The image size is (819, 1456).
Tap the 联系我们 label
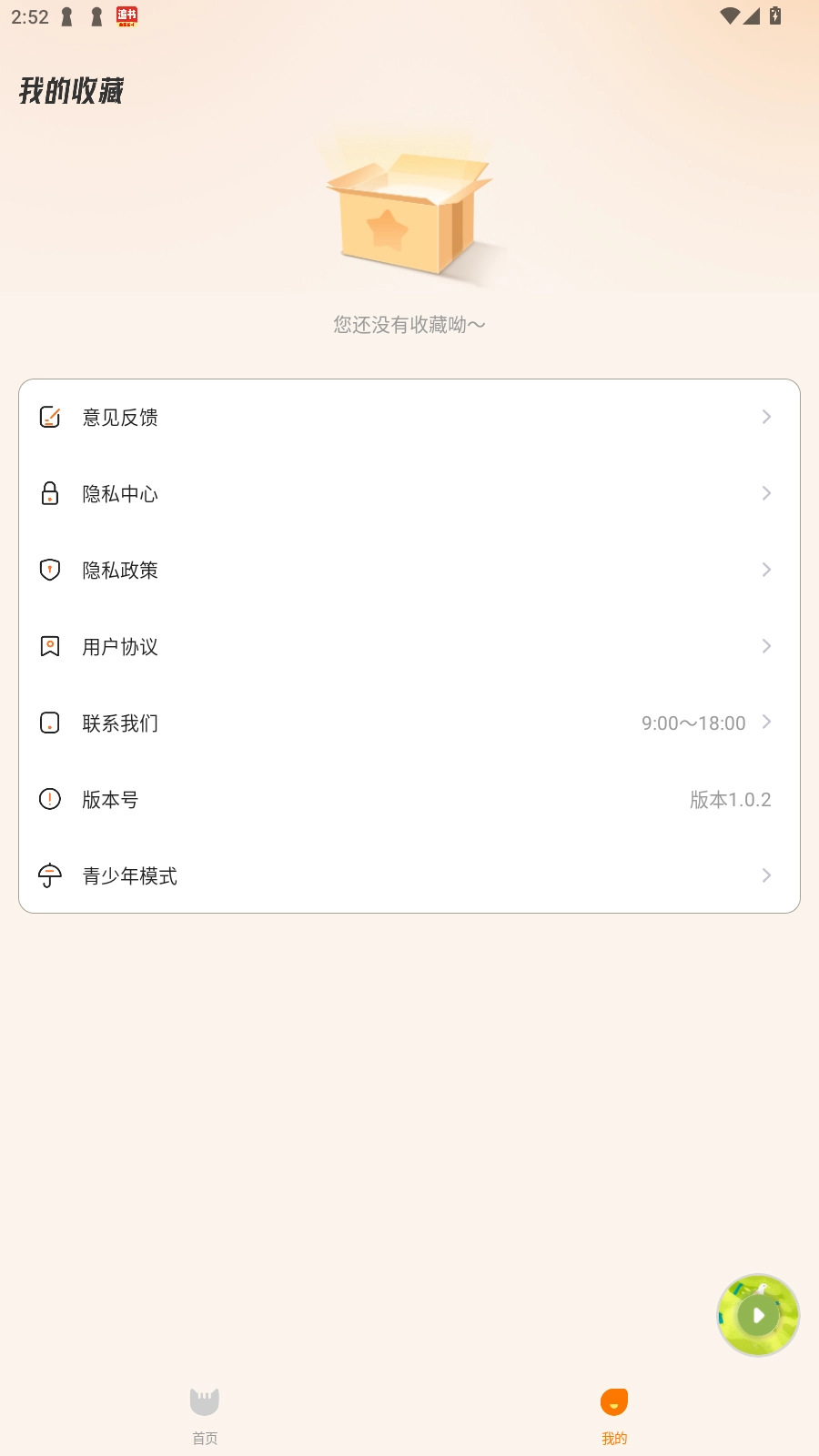click(x=120, y=723)
